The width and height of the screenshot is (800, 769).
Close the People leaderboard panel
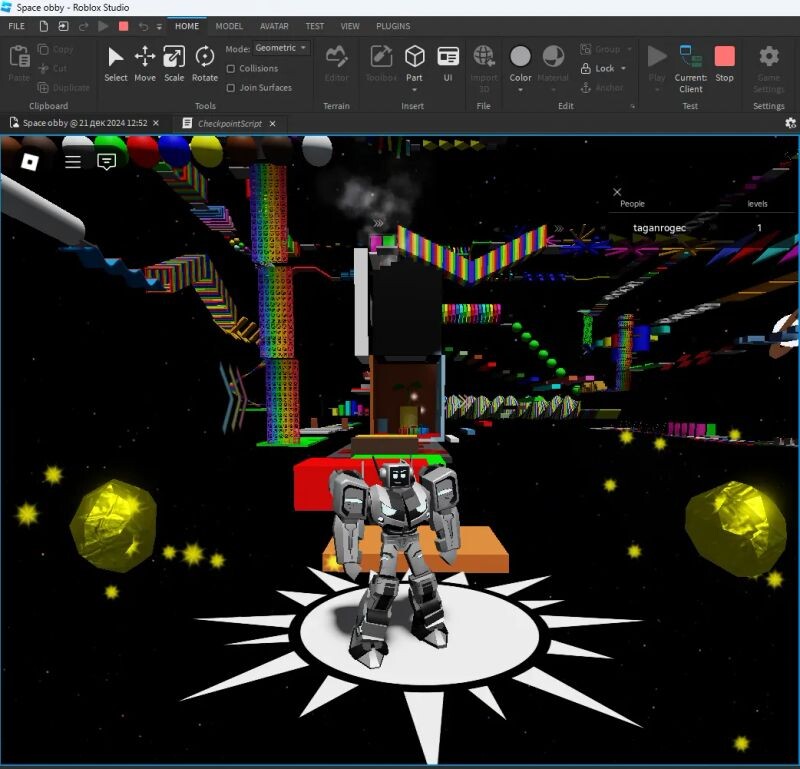click(x=617, y=192)
